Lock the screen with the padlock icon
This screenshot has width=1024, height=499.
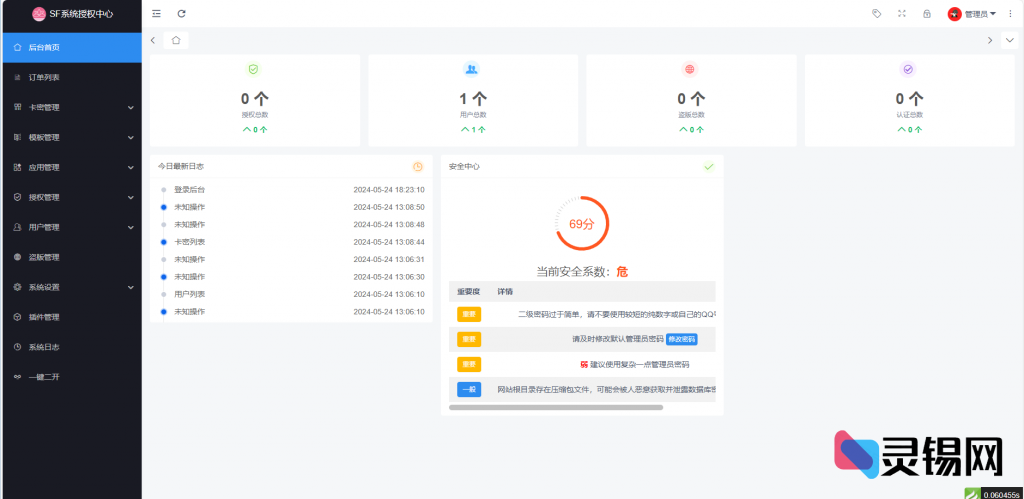click(x=927, y=14)
